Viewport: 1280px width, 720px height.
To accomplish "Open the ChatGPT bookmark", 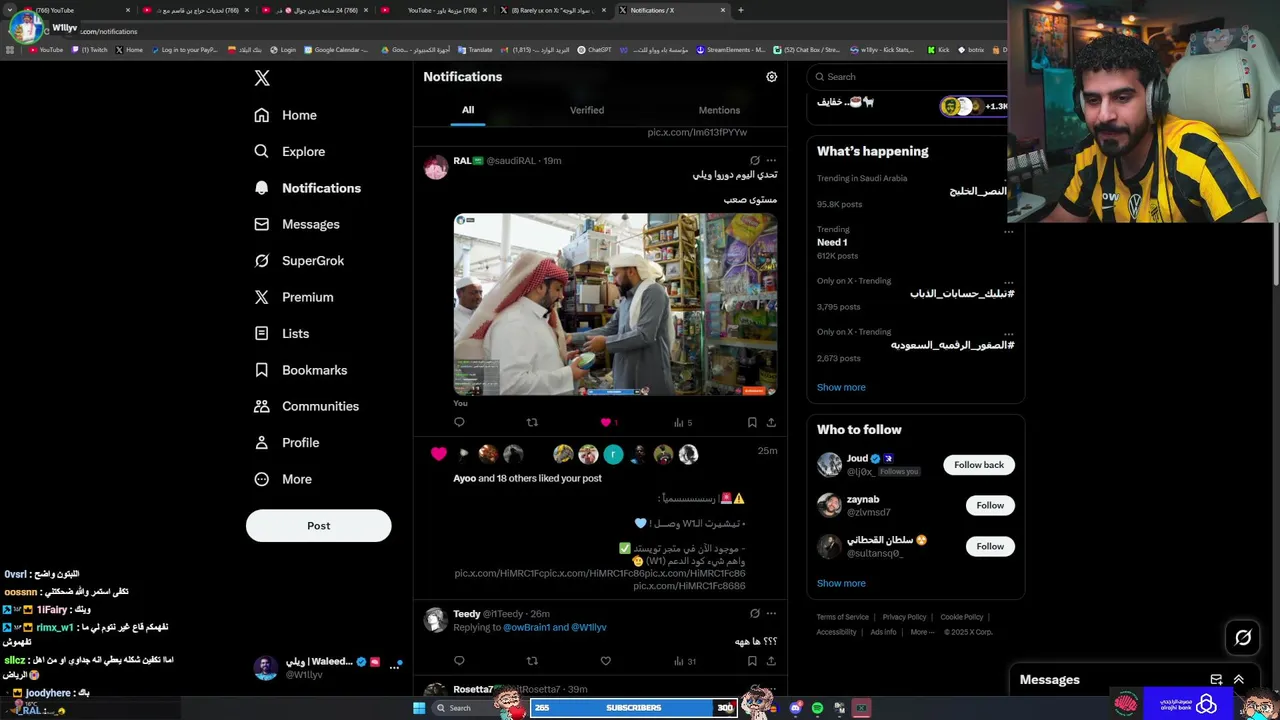I will [595, 49].
